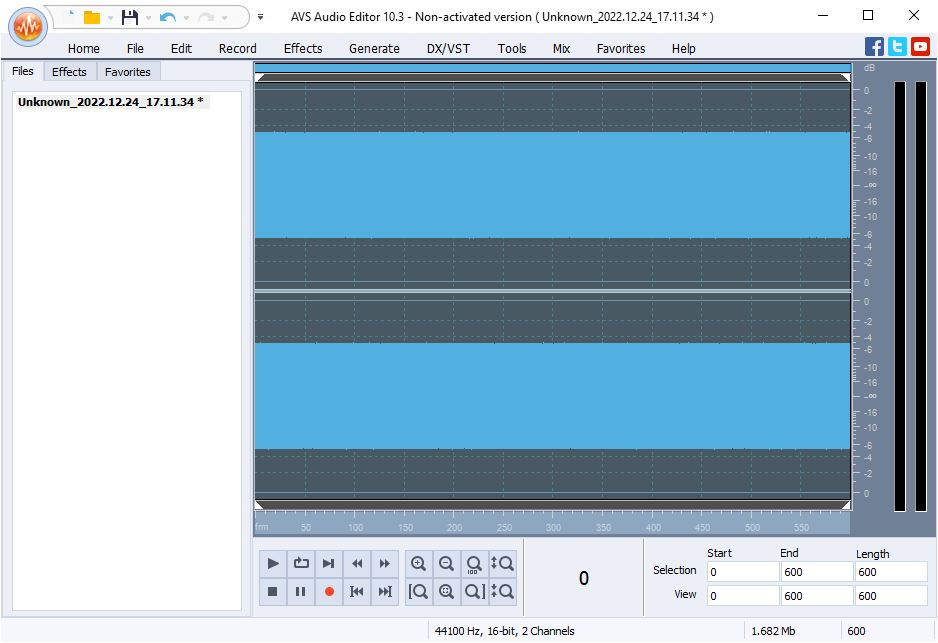
Task: Expand the Undo history dropdown arrow
Action: (186, 18)
